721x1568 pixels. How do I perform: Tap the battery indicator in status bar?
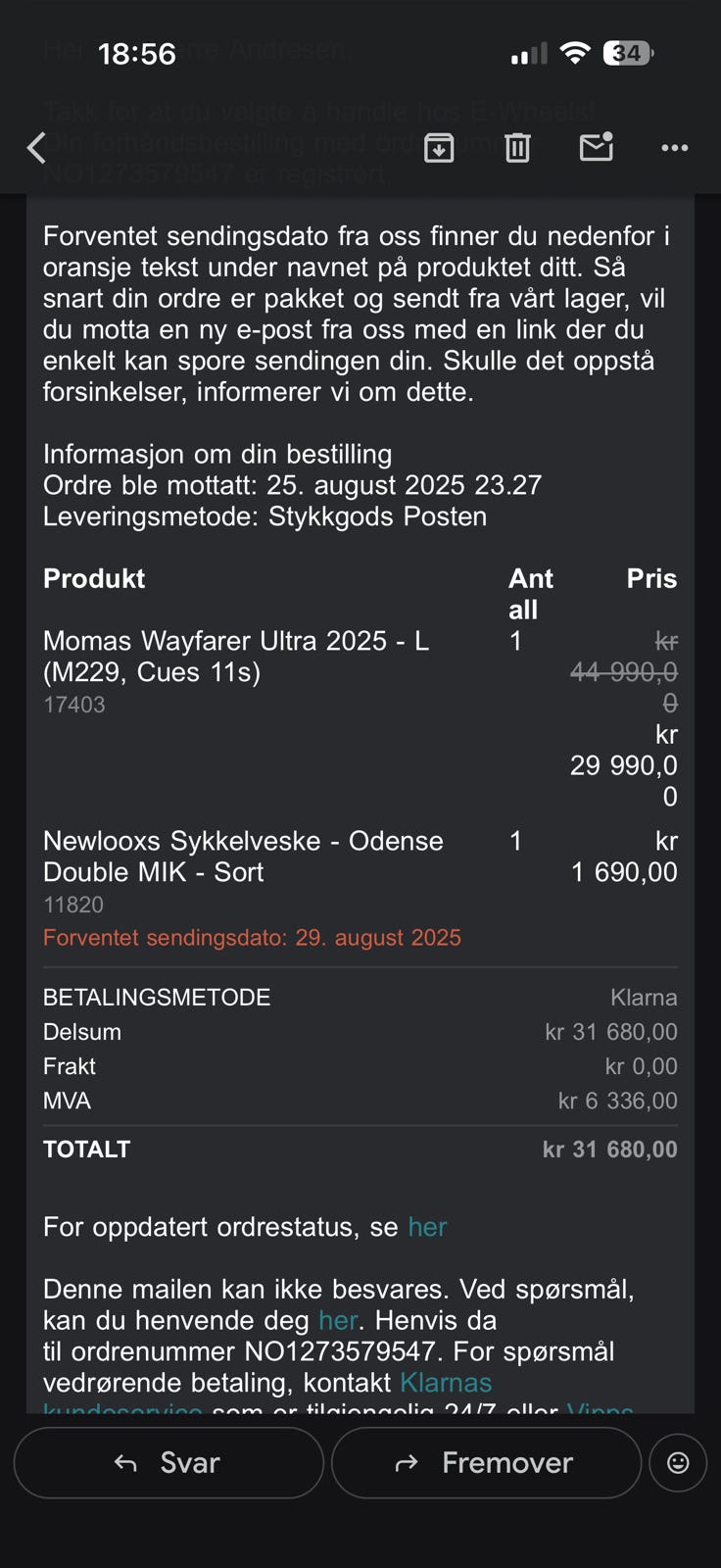pos(629,53)
